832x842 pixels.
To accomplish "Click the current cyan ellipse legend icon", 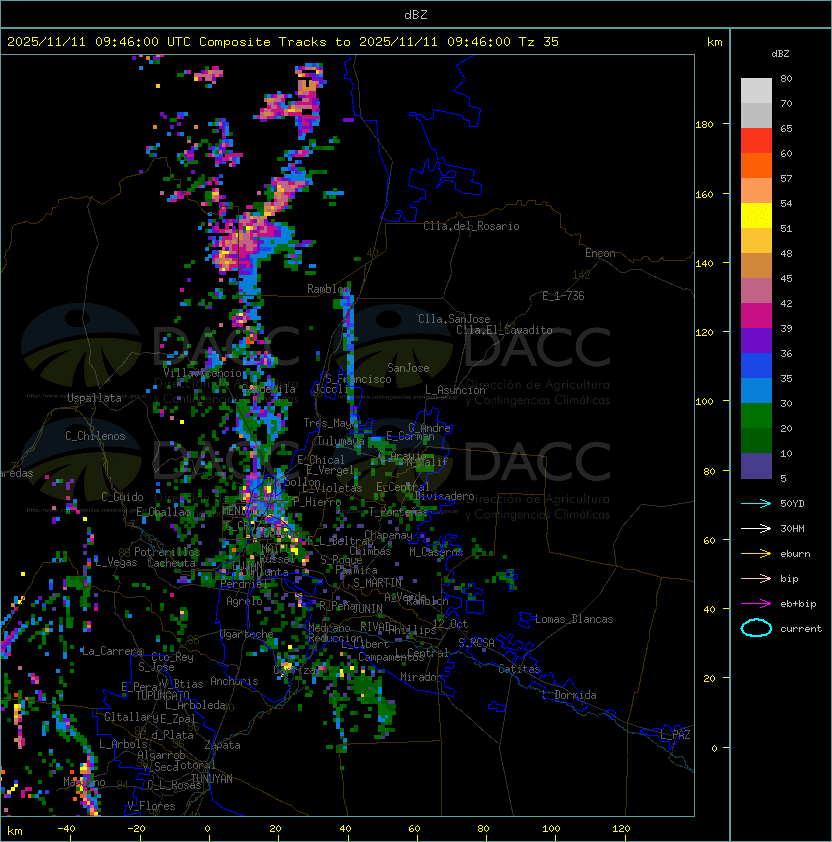I will [756, 628].
